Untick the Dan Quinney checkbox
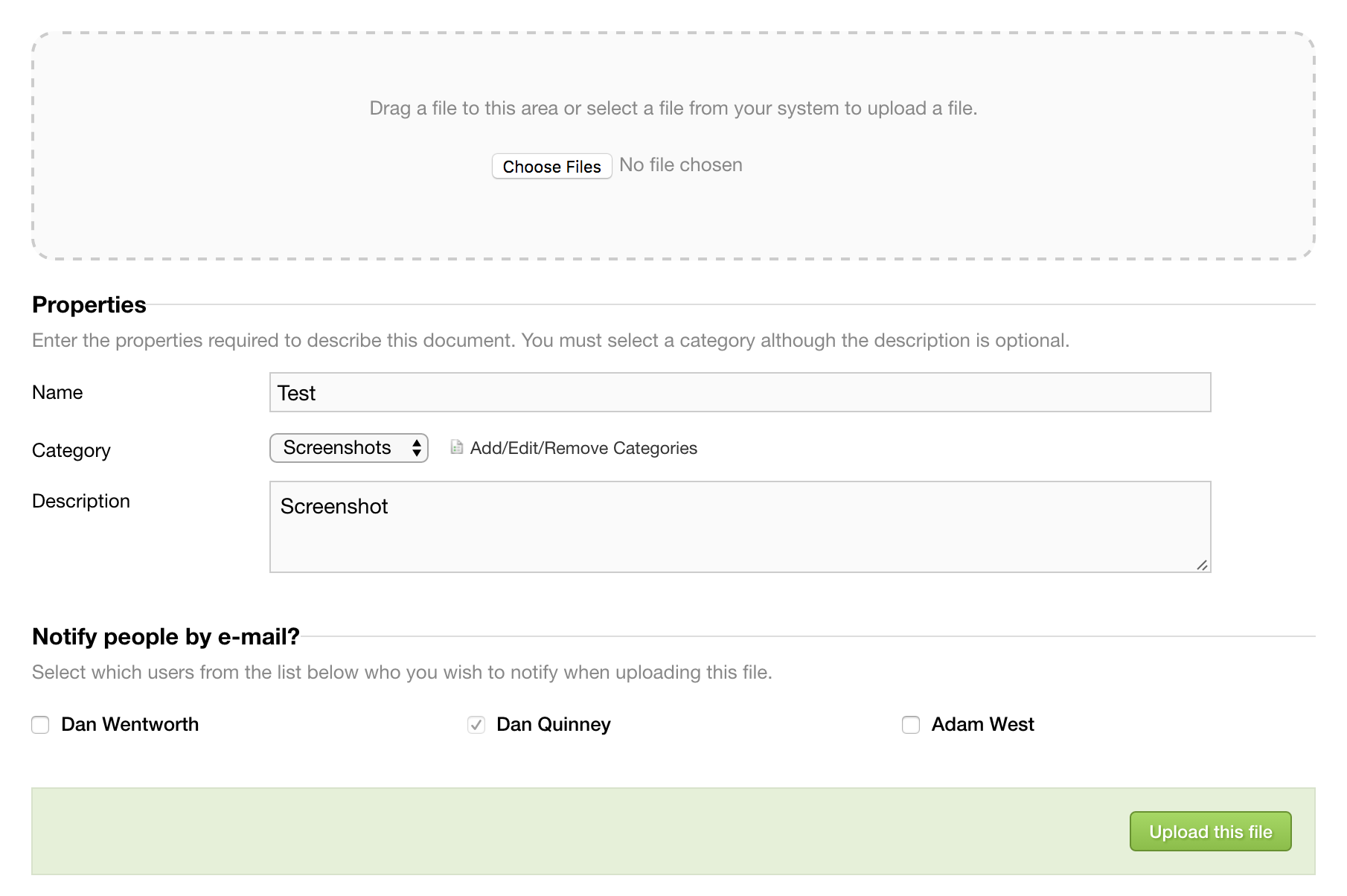Viewport: 1347px width, 896px height. 476,725
